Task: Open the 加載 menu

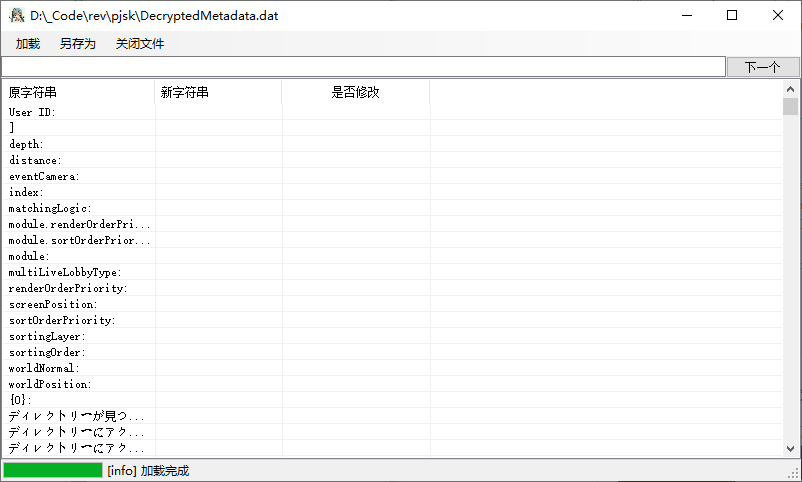Action: coord(28,44)
